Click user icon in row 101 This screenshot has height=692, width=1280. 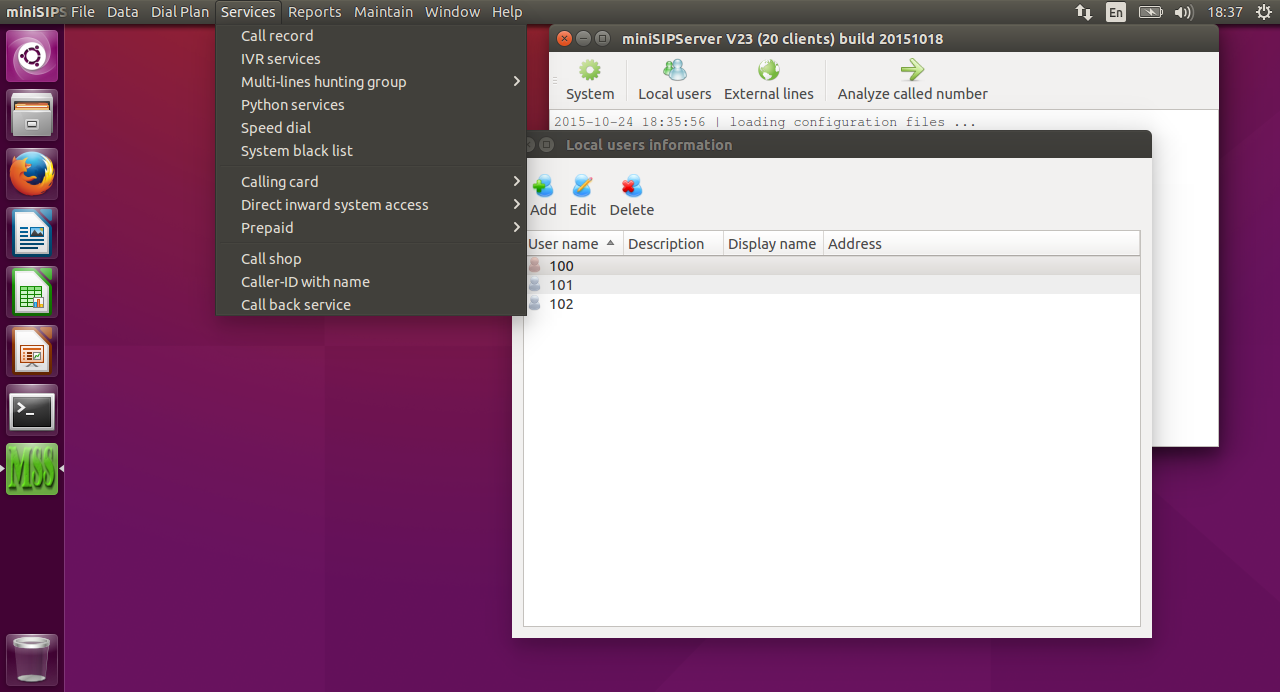[x=534, y=285]
